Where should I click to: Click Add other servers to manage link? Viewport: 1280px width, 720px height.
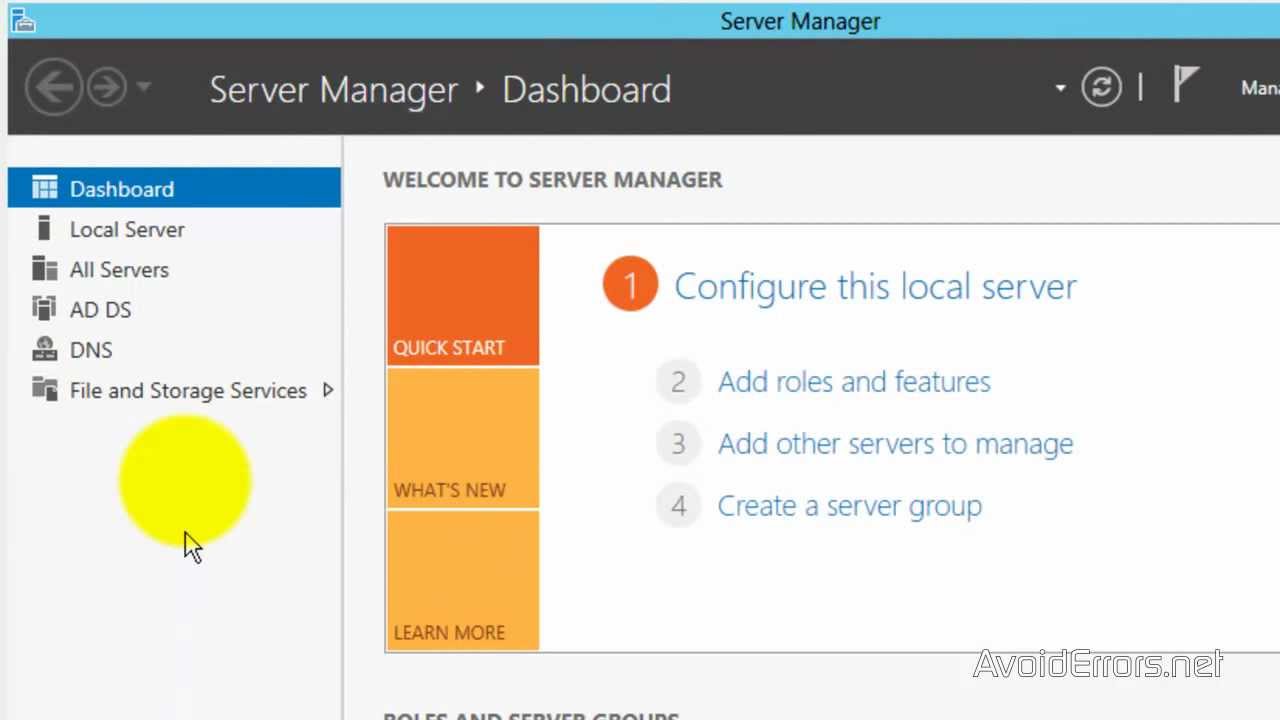[x=895, y=444]
